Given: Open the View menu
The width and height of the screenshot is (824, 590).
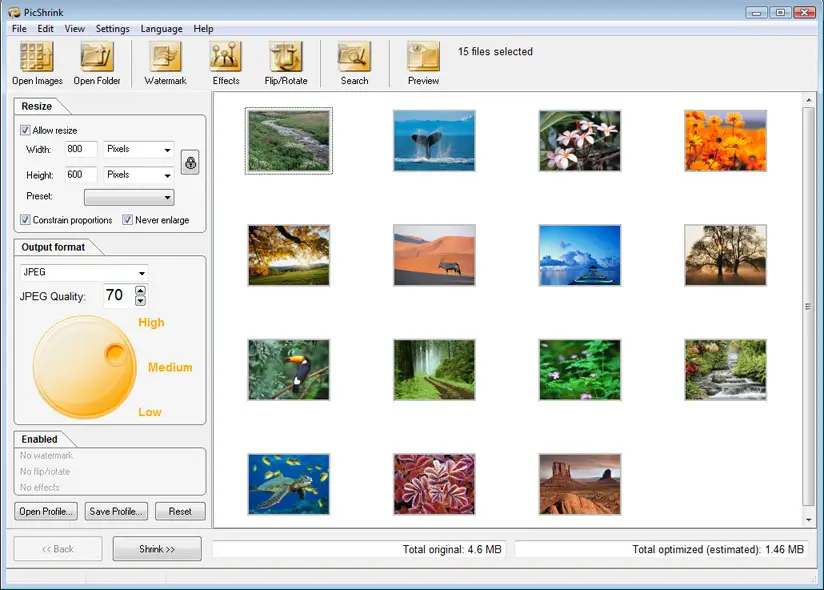Looking at the screenshot, I should click(75, 29).
